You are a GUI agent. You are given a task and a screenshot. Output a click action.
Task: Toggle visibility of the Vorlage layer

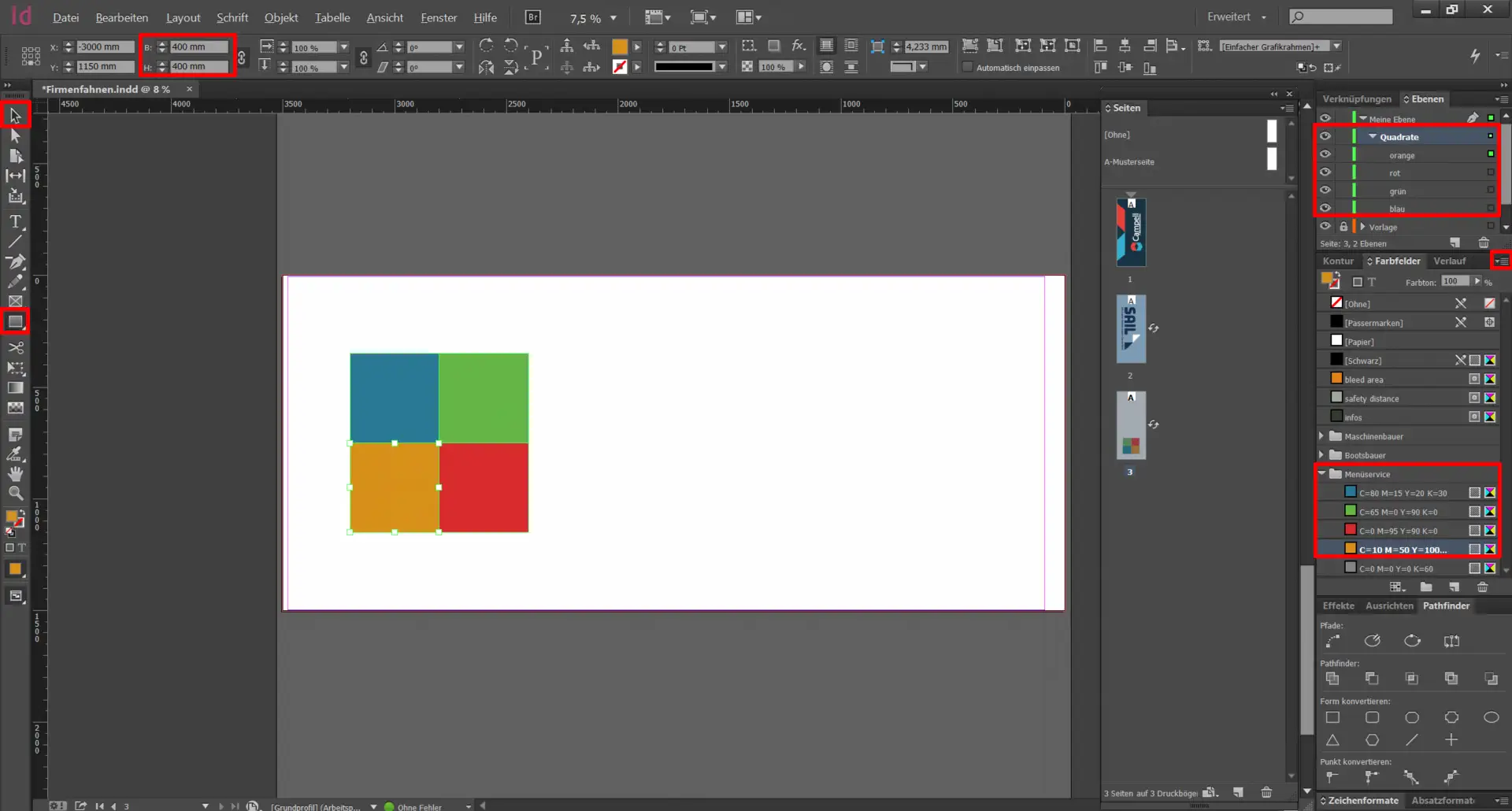1325,226
